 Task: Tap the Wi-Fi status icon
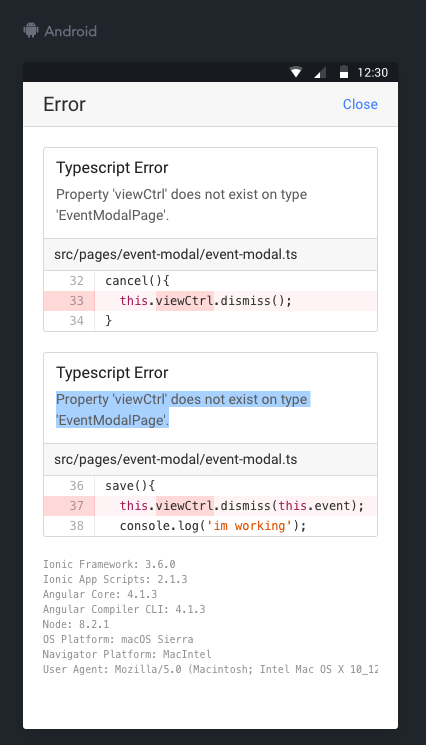pos(296,72)
